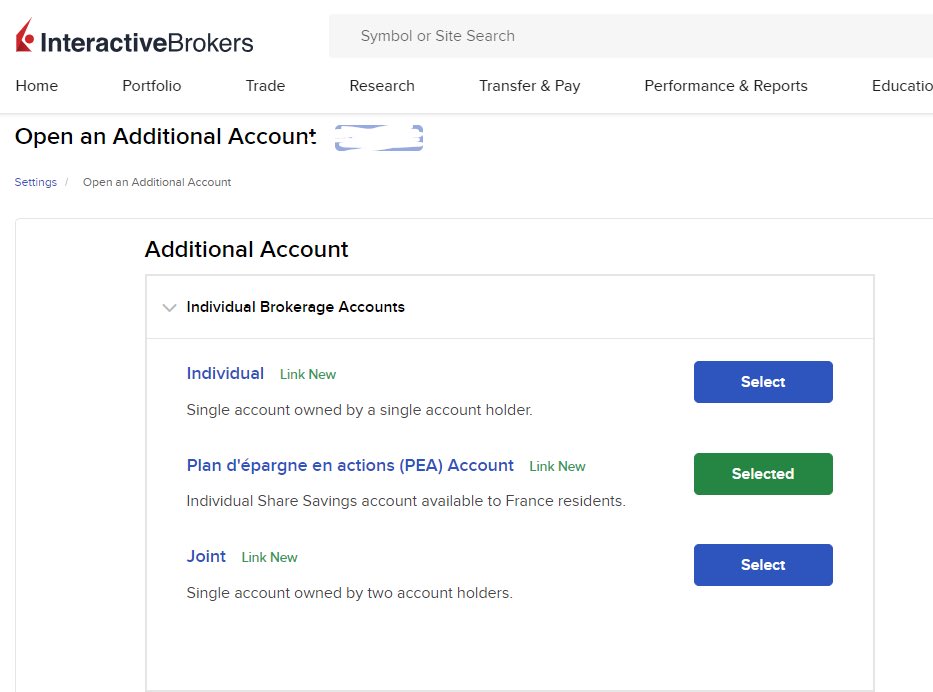Click the Interactive Brokers logo
Screen dimensions: 933x692
pyautogui.click(x=134, y=36)
